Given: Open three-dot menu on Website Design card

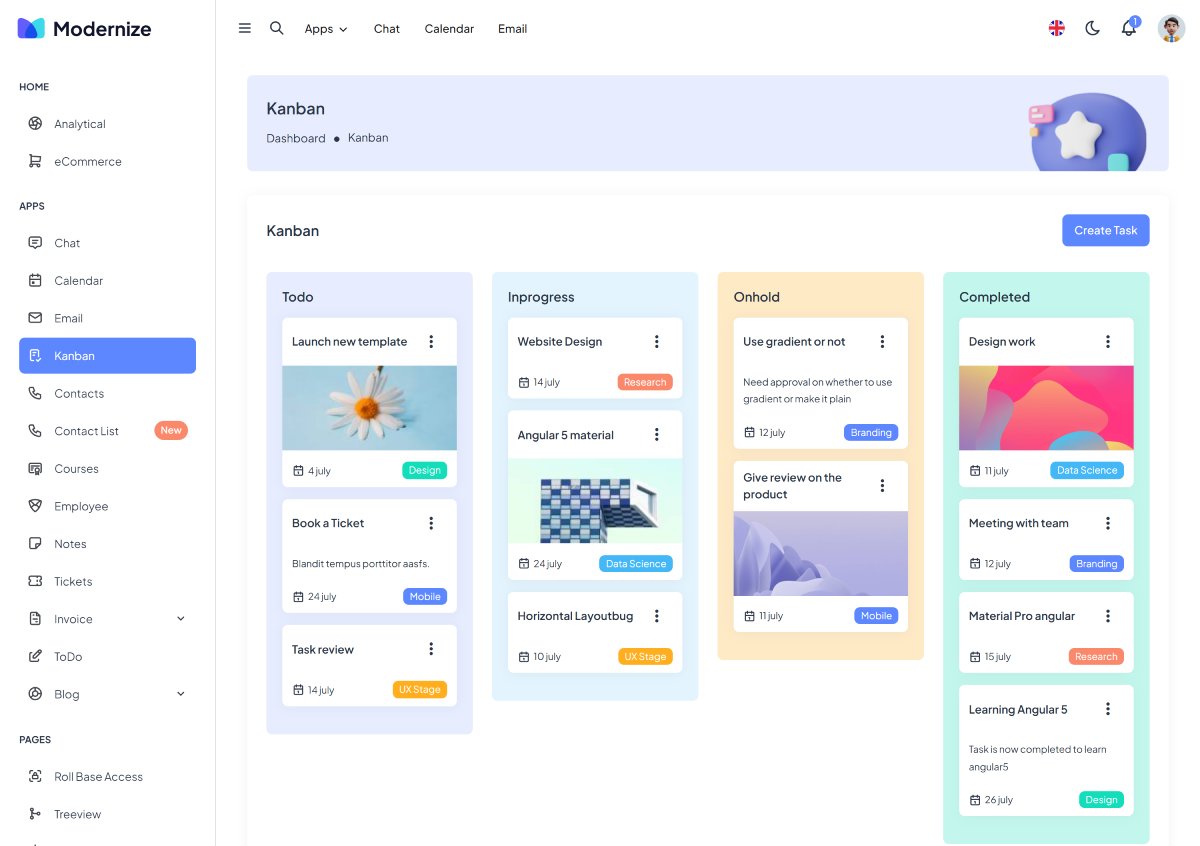Looking at the screenshot, I should tap(657, 342).
